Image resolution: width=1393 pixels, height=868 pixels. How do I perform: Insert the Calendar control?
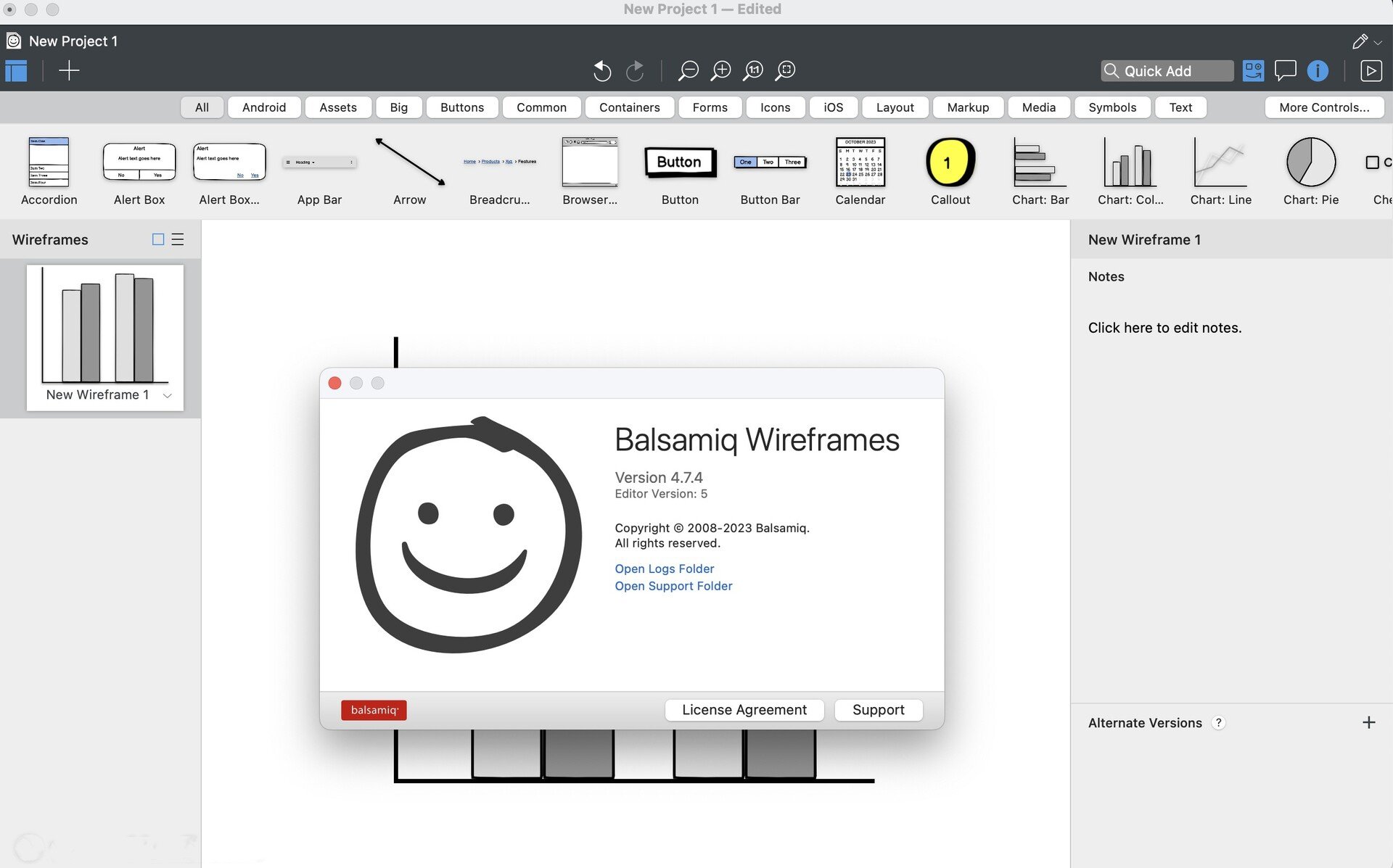[860, 171]
